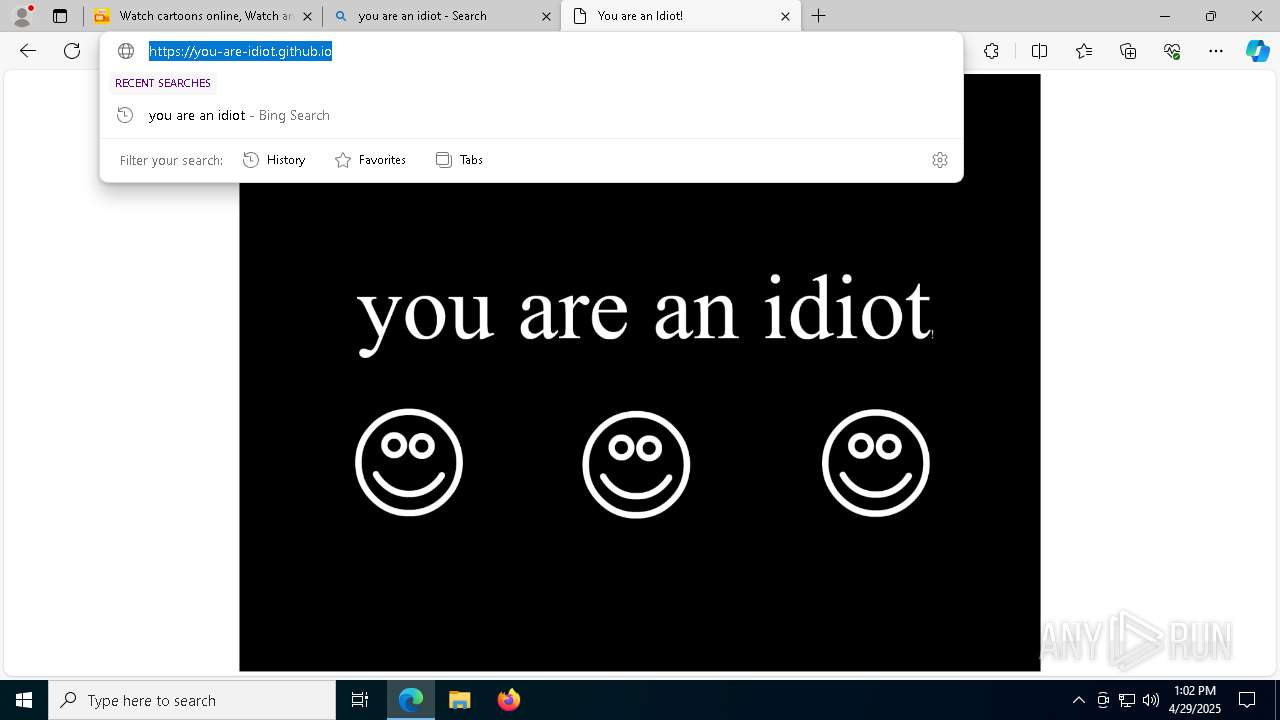Click the RECENT SEARCHES header label

(163, 83)
